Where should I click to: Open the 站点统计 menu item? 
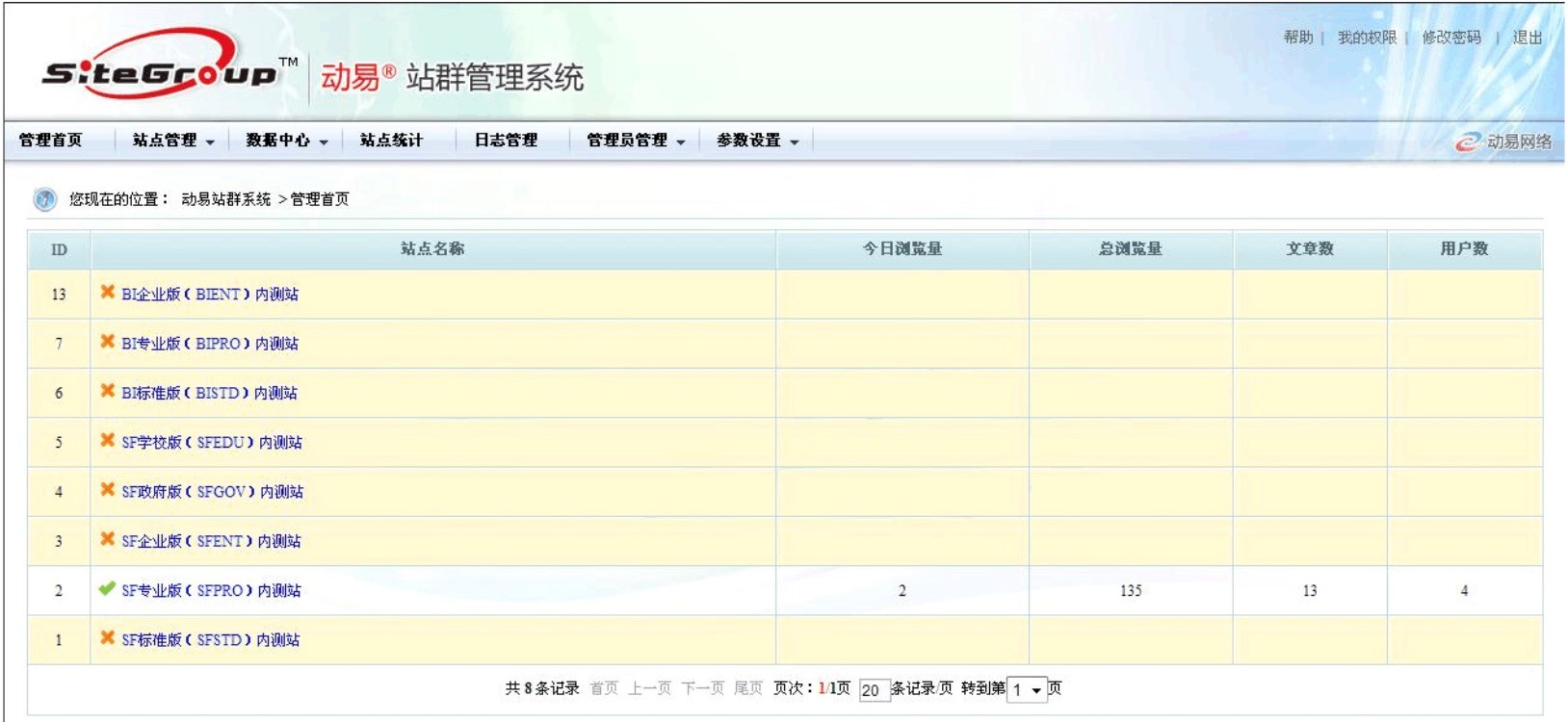[391, 141]
